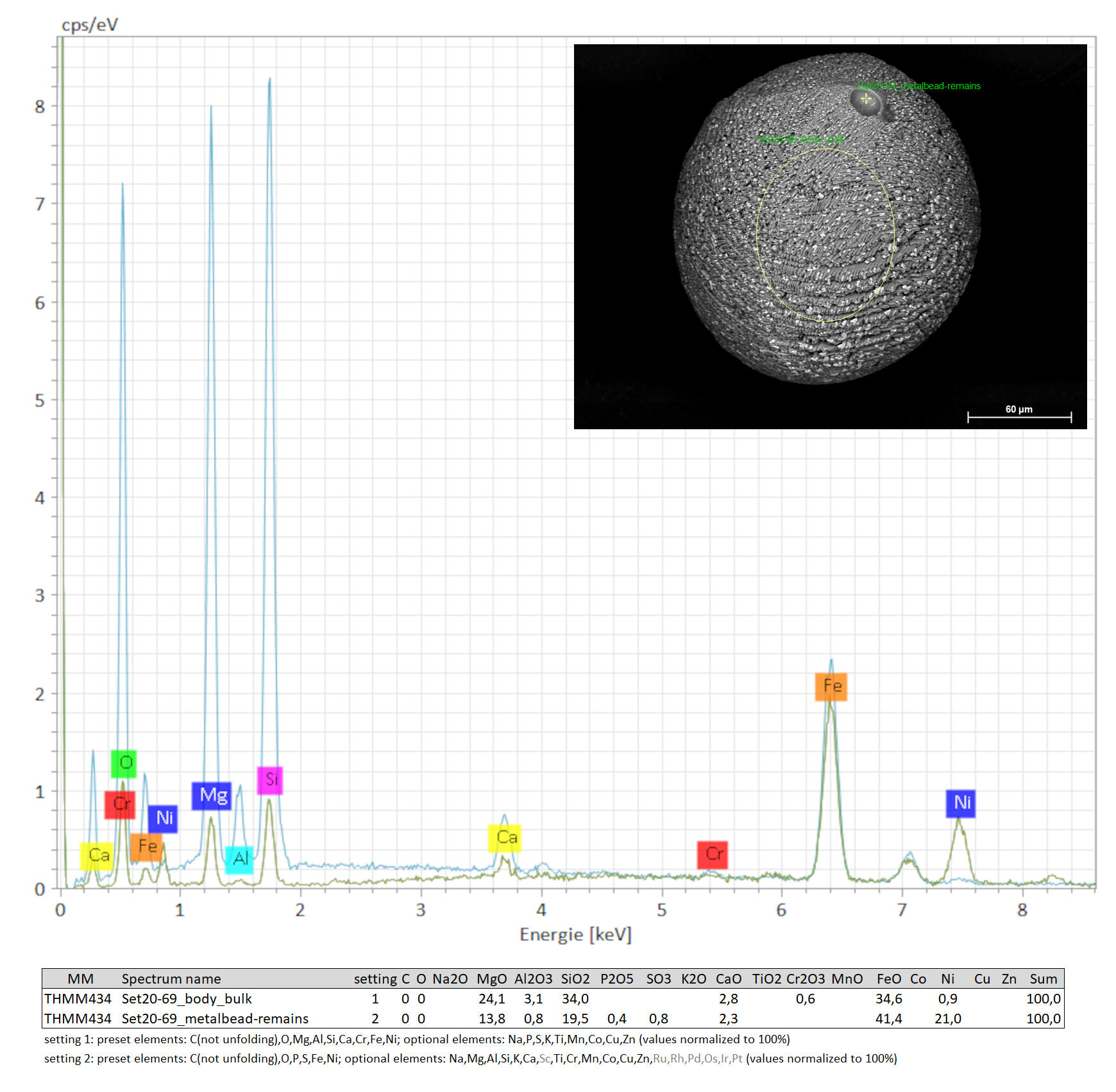Click the orange Fe label below 1 keV
The width and height of the screenshot is (1116, 1092).
[x=146, y=846]
